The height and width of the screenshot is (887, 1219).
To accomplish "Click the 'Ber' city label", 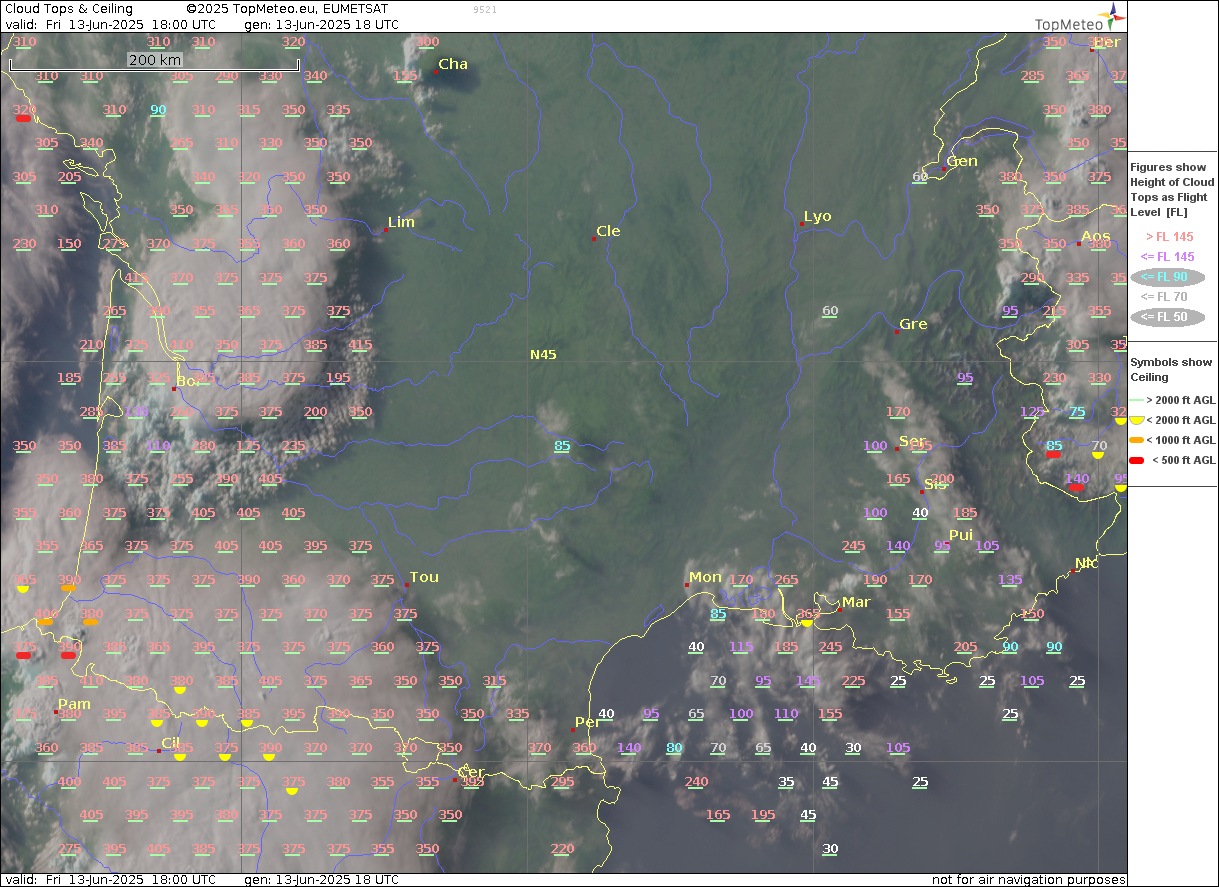I will pyautogui.click(x=1107, y=42).
